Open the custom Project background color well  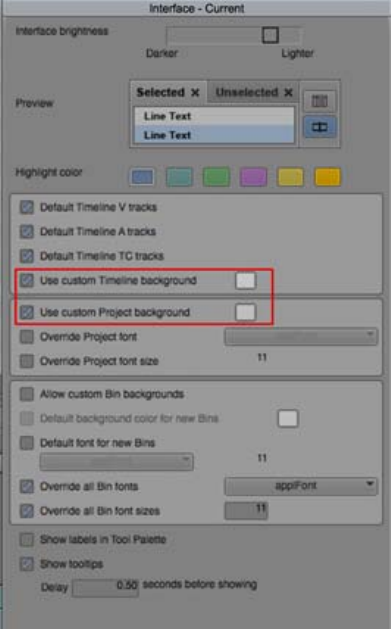[x=245, y=312]
